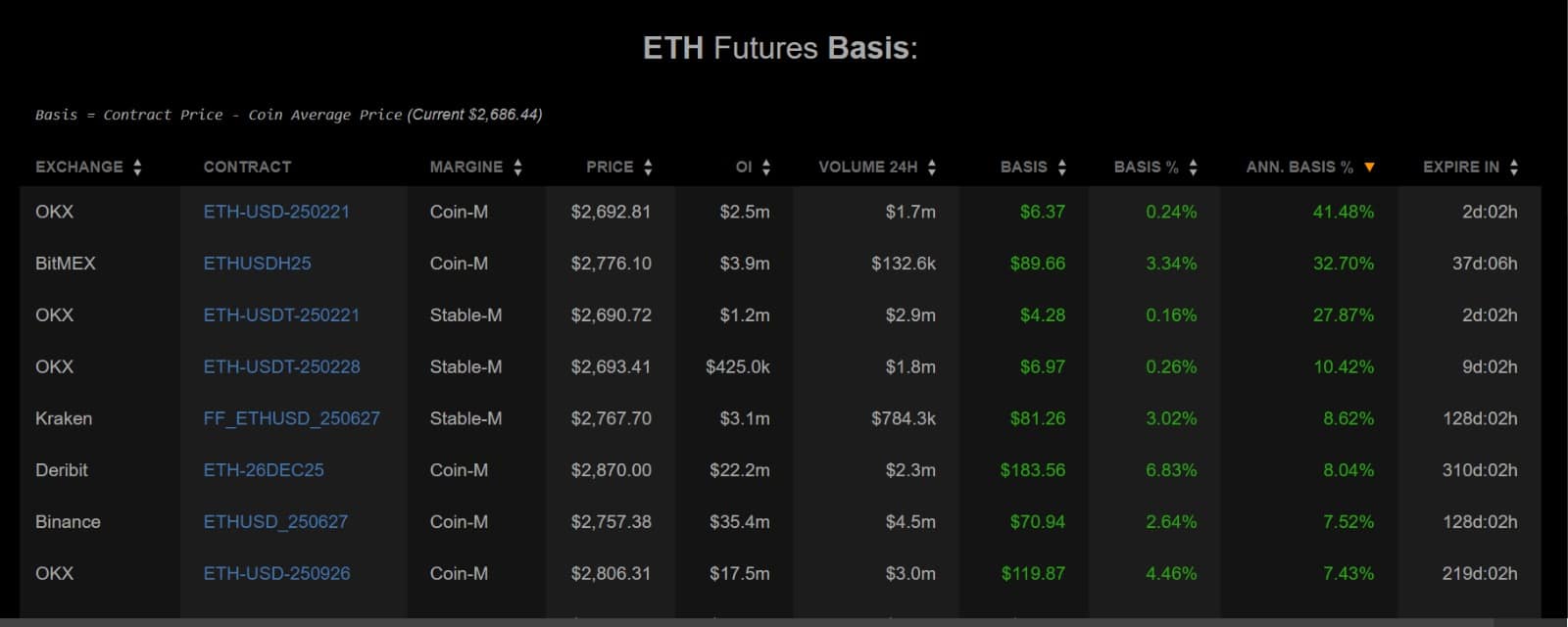Select the ETHUSD_250627 Binance contract

[275, 522]
